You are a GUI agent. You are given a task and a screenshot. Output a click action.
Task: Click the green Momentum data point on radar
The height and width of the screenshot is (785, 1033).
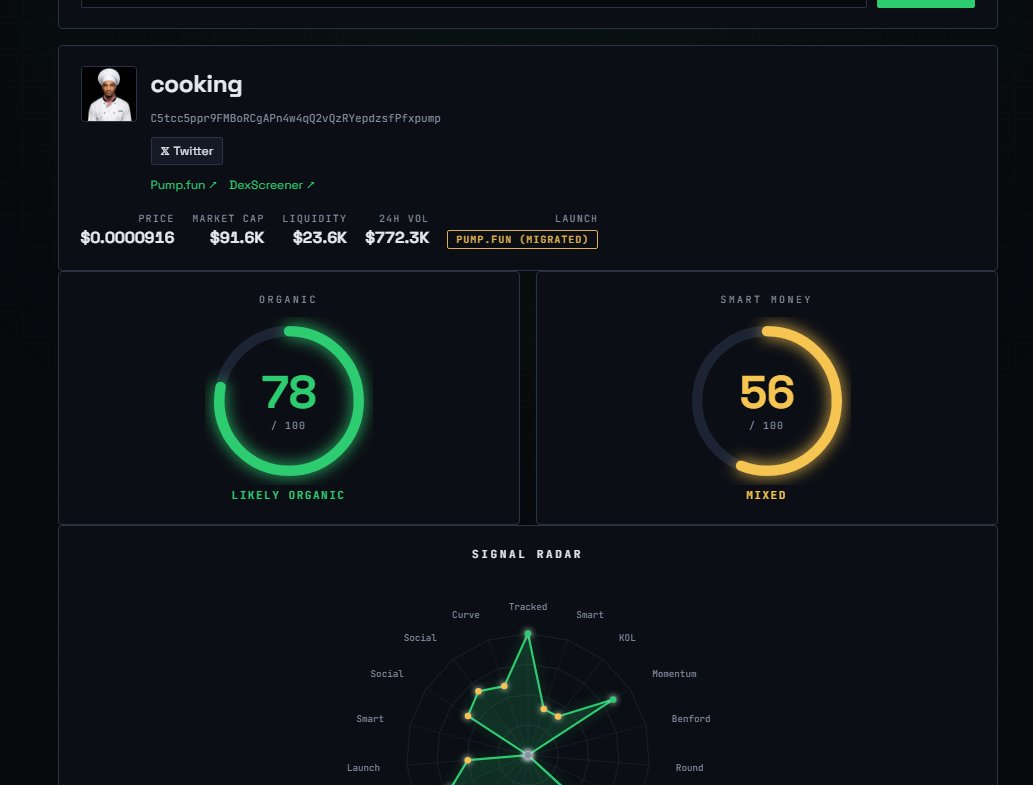coord(613,700)
